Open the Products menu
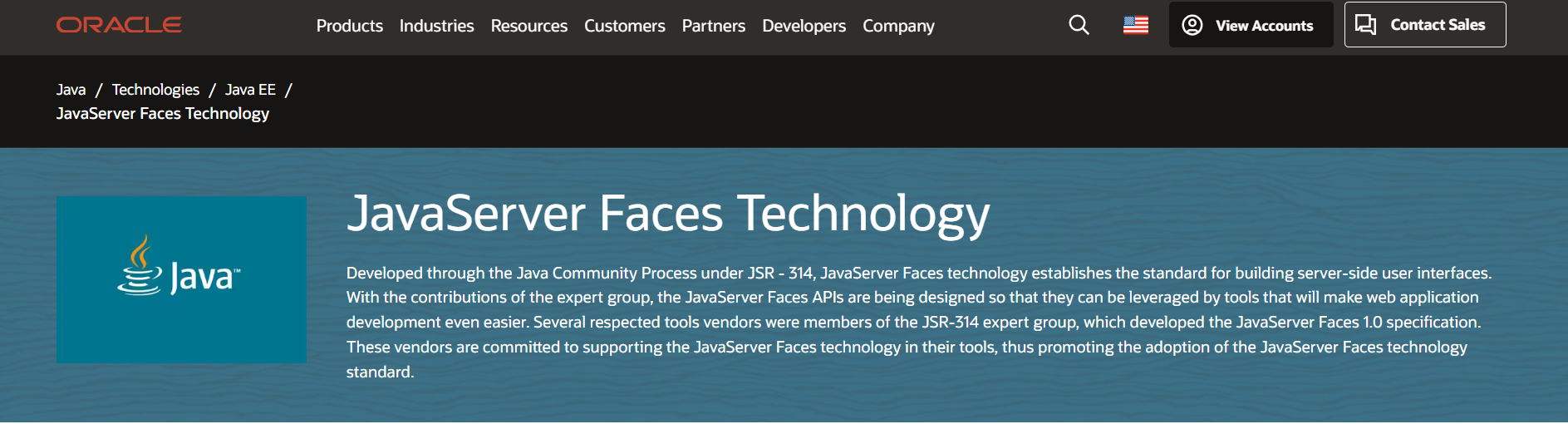1568x424 pixels. pyautogui.click(x=349, y=26)
